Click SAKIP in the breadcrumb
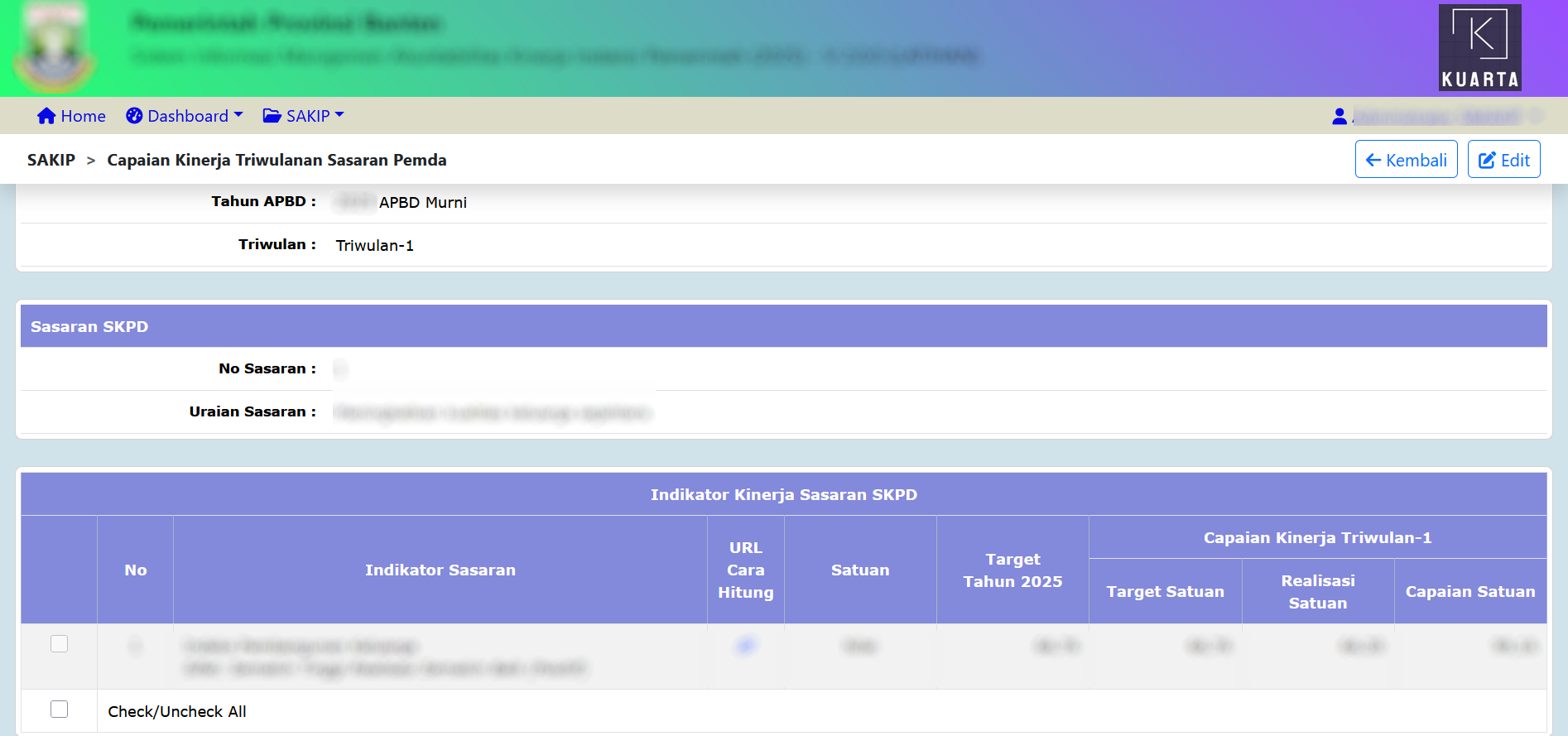Screen dimensions: 1568x736 (51, 160)
